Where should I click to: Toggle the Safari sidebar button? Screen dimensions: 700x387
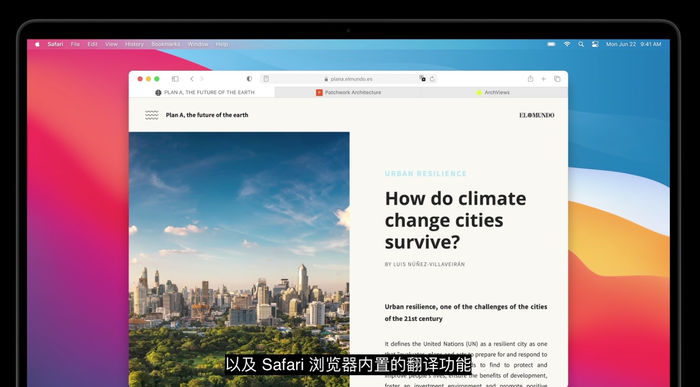[175, 79]
